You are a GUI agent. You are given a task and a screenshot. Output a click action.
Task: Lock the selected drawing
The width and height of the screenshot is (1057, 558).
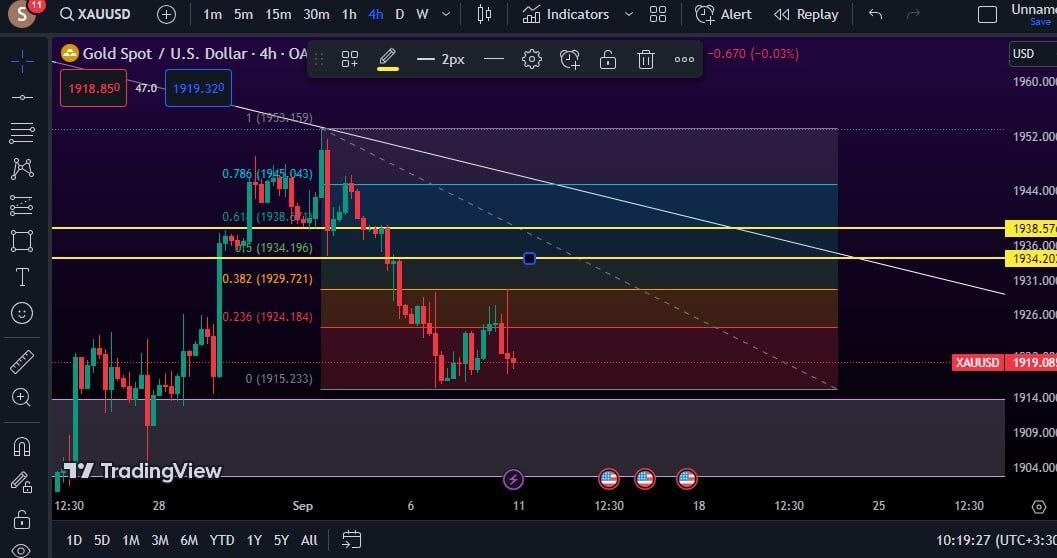[x=607, y=59]
